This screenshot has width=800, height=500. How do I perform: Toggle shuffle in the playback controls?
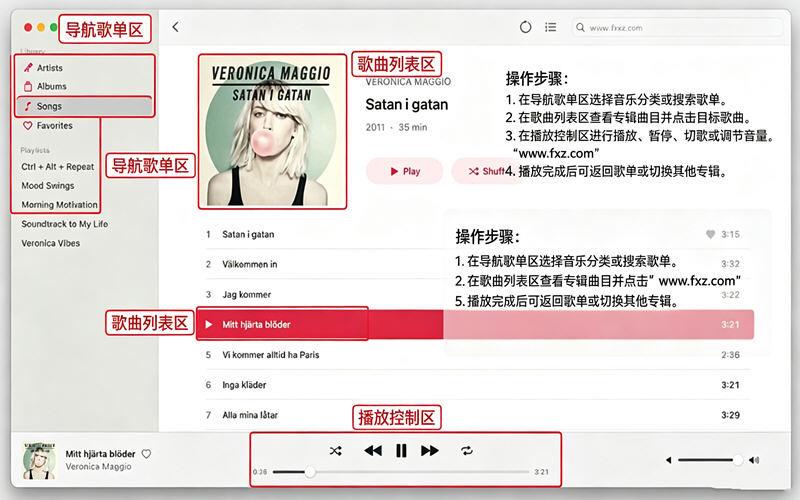[x=335, y=451]
